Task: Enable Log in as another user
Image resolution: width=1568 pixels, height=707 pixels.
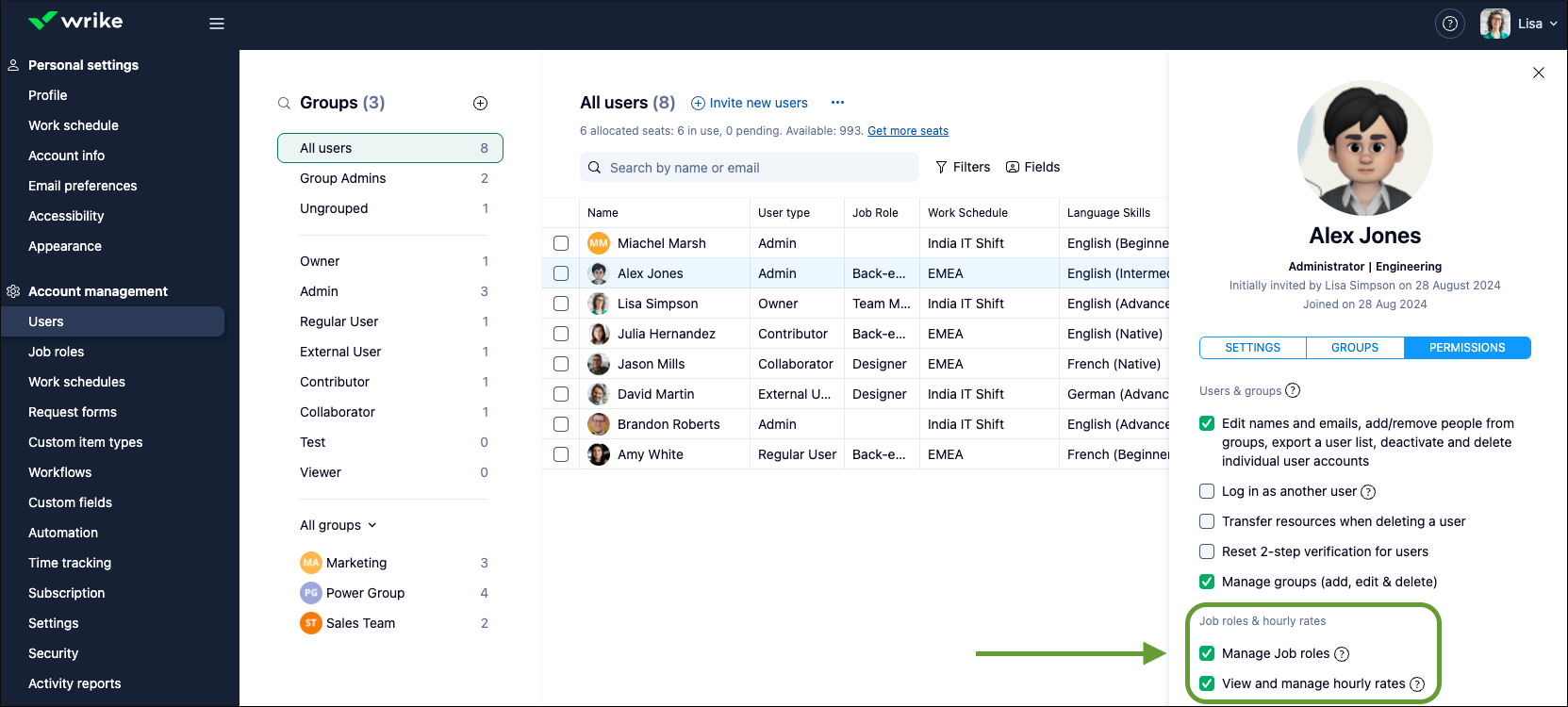Action: tap(1207, 491)
